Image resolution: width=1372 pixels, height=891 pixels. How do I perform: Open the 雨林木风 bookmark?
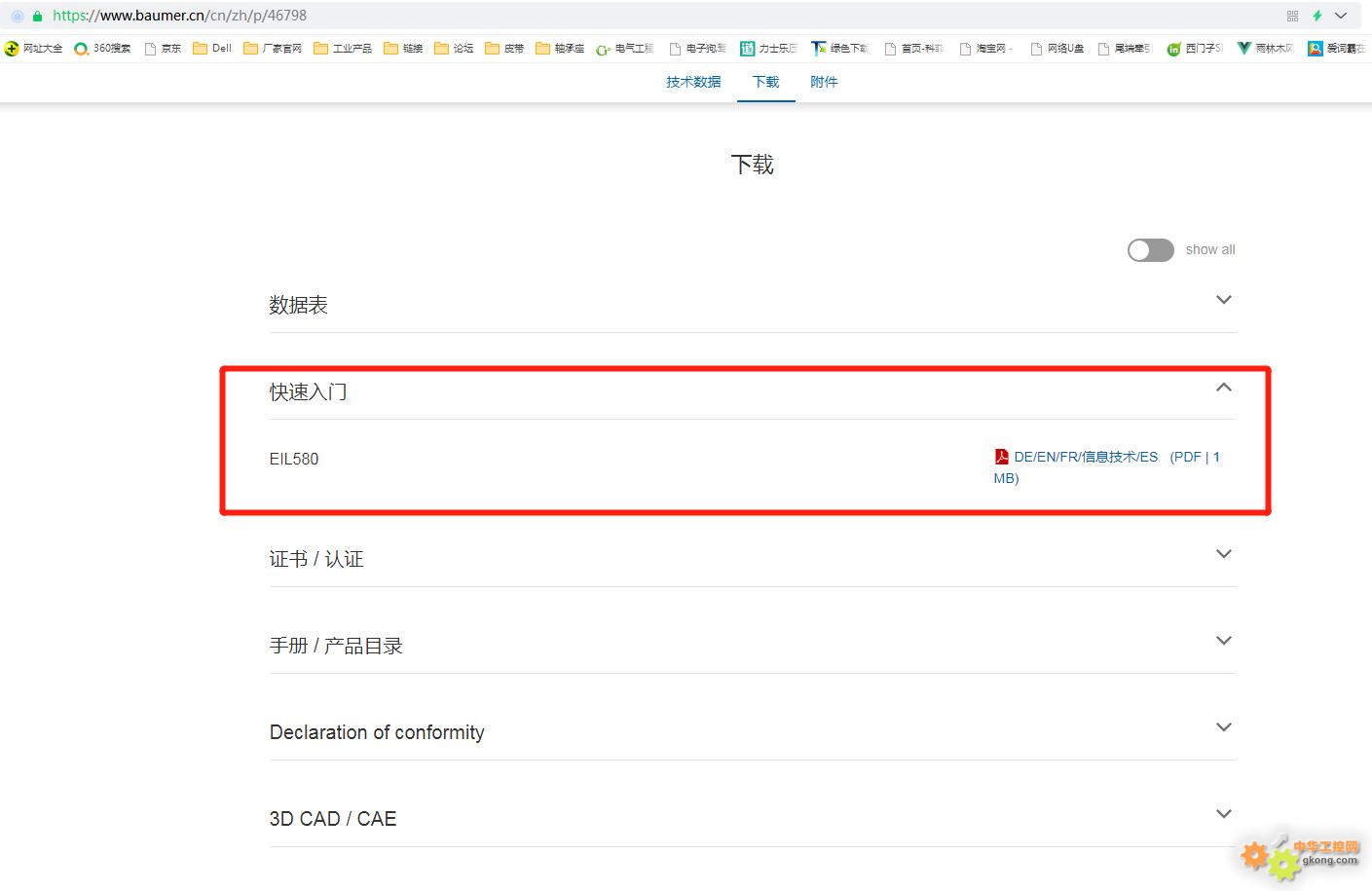tap(1266, 48)
